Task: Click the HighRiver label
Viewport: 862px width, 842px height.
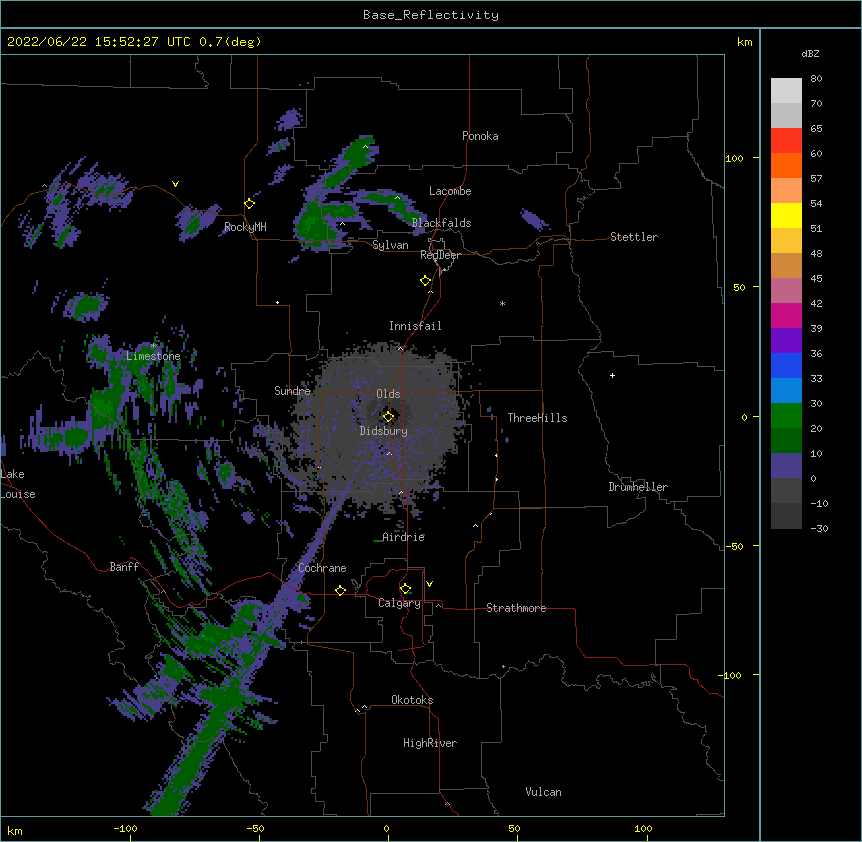Action: click(x=430, y=743)
